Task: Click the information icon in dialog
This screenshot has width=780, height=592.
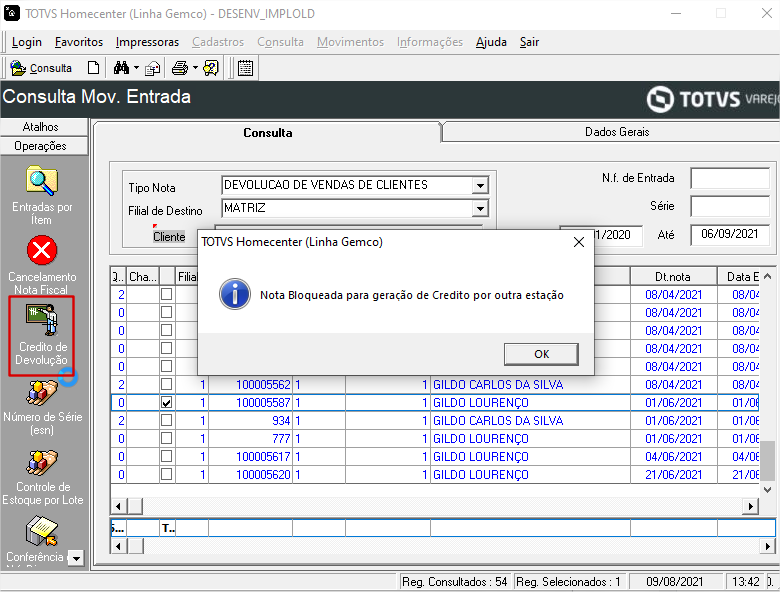Action: 235,294
